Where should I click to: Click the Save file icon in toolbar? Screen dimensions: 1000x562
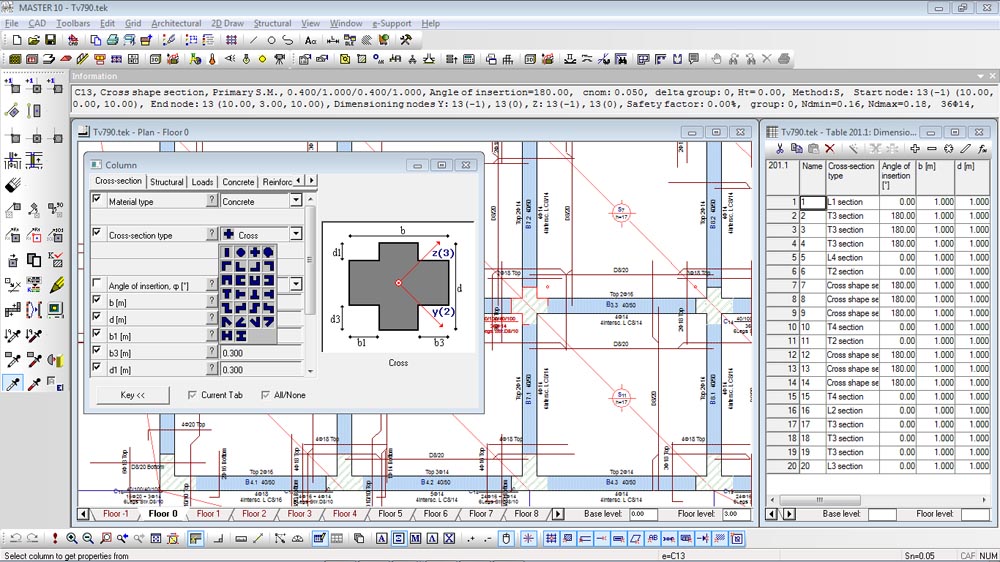[x=50, y=41]
